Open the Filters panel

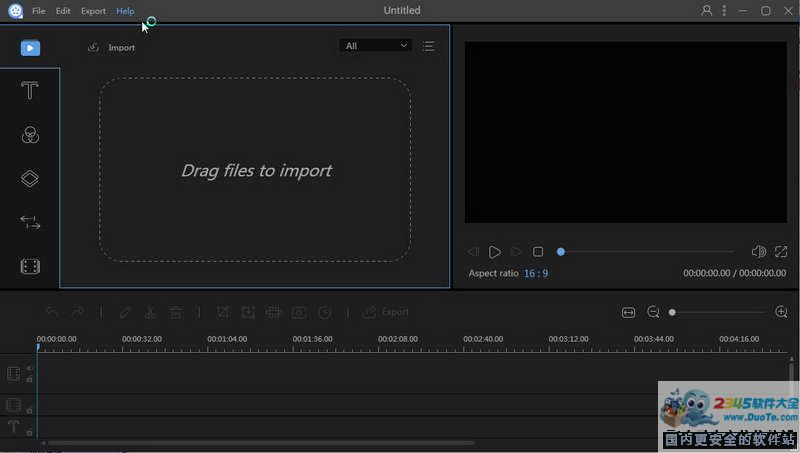click(x=30, y=135)
